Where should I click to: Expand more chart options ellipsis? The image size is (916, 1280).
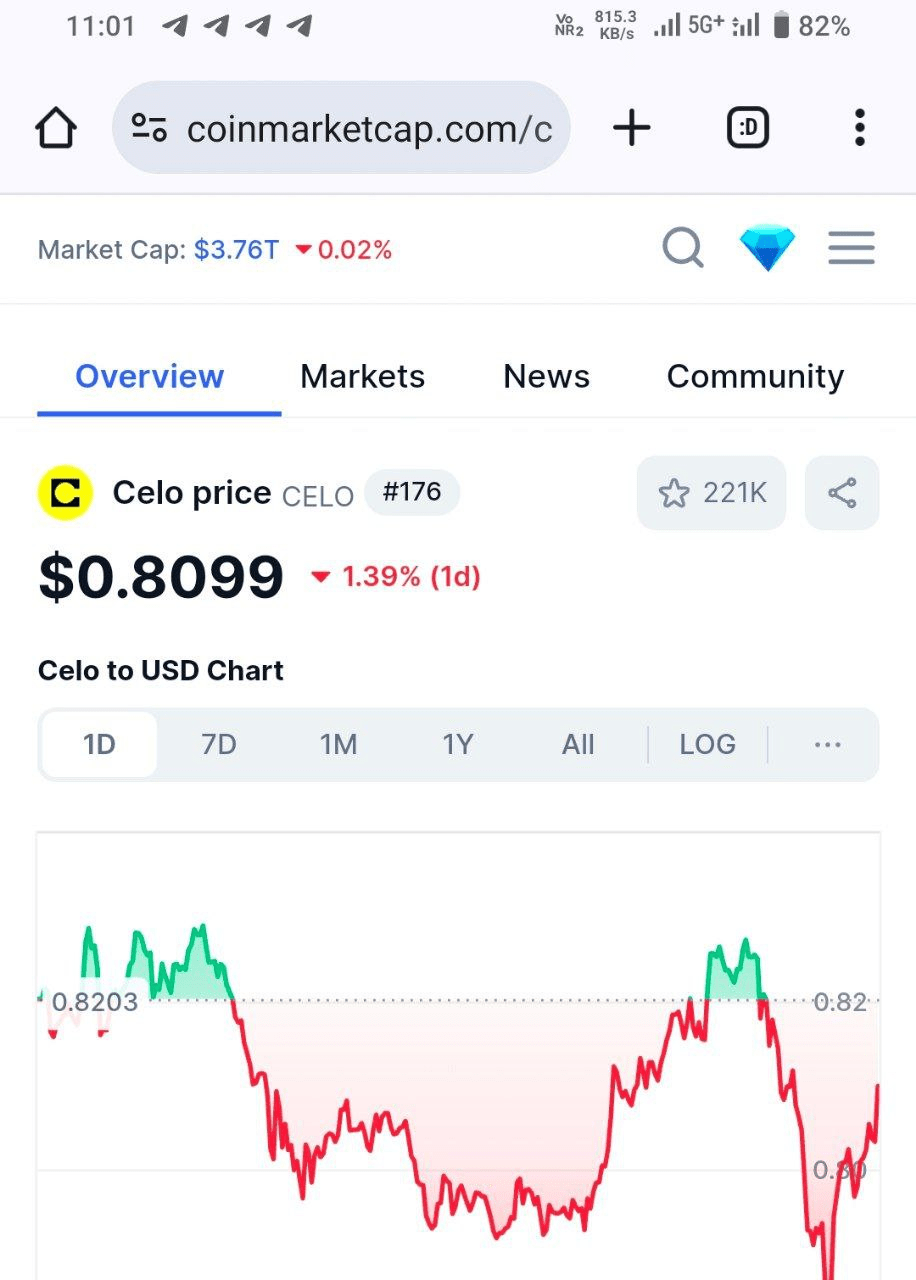(x=827, y=745)
